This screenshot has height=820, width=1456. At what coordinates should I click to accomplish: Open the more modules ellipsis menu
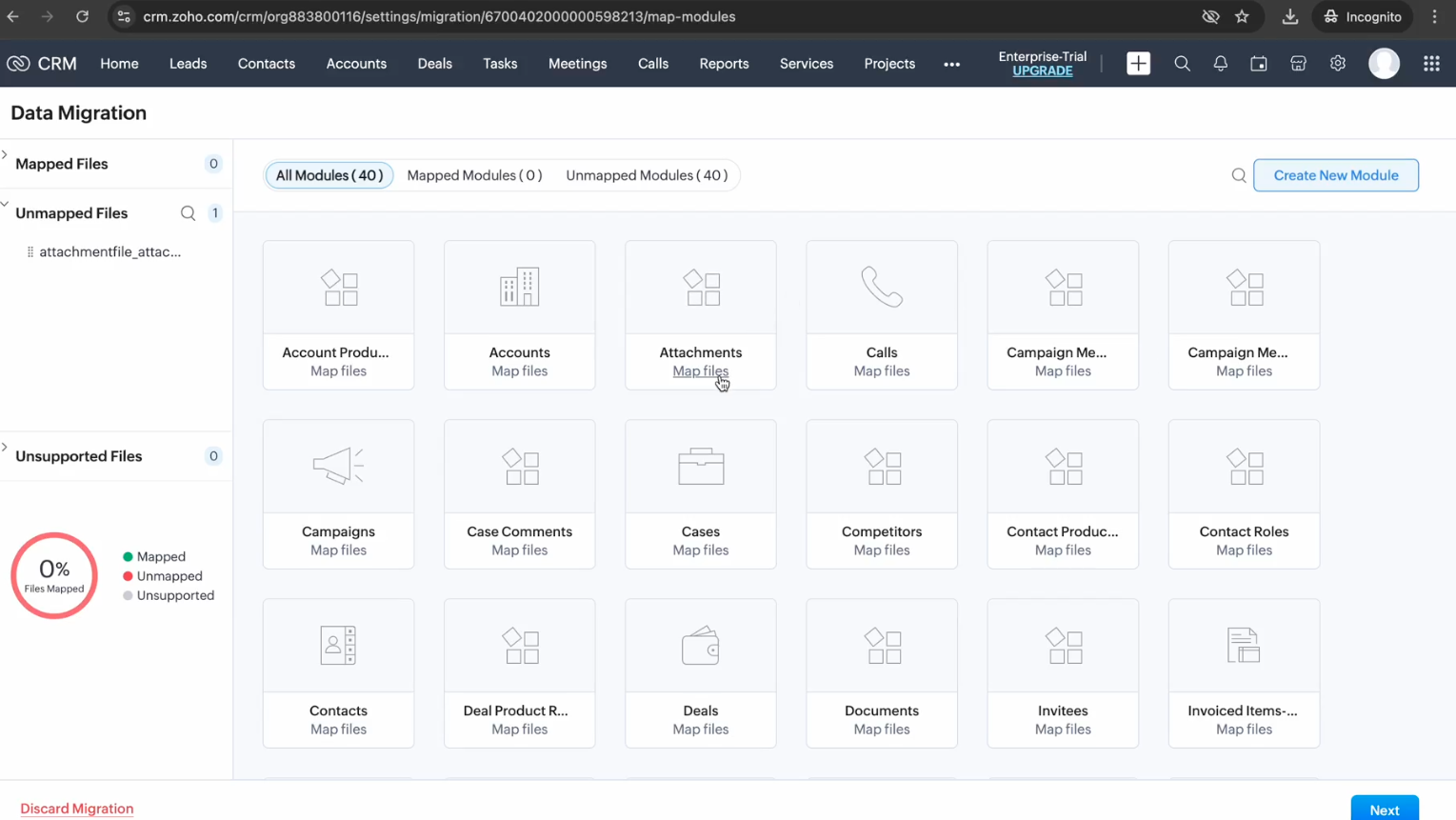(x=951, y=64)
